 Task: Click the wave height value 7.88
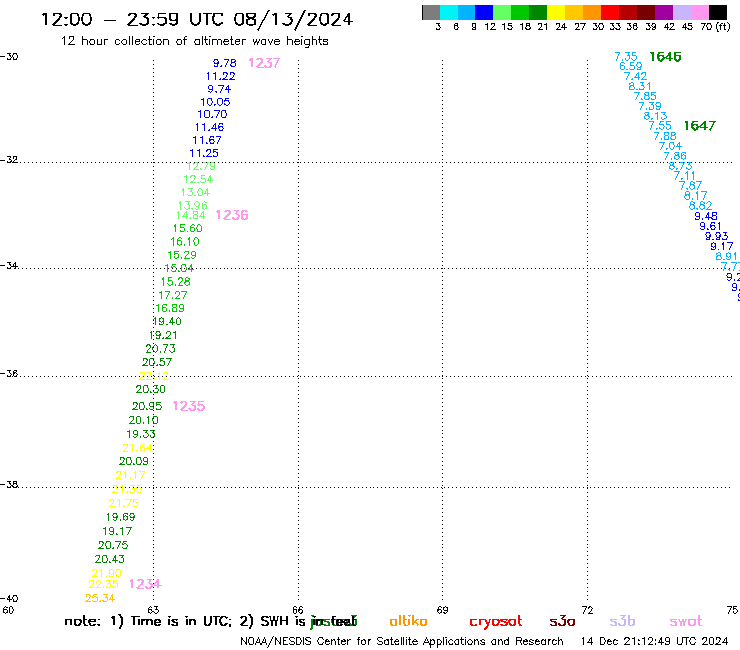[x=665, y=136]
